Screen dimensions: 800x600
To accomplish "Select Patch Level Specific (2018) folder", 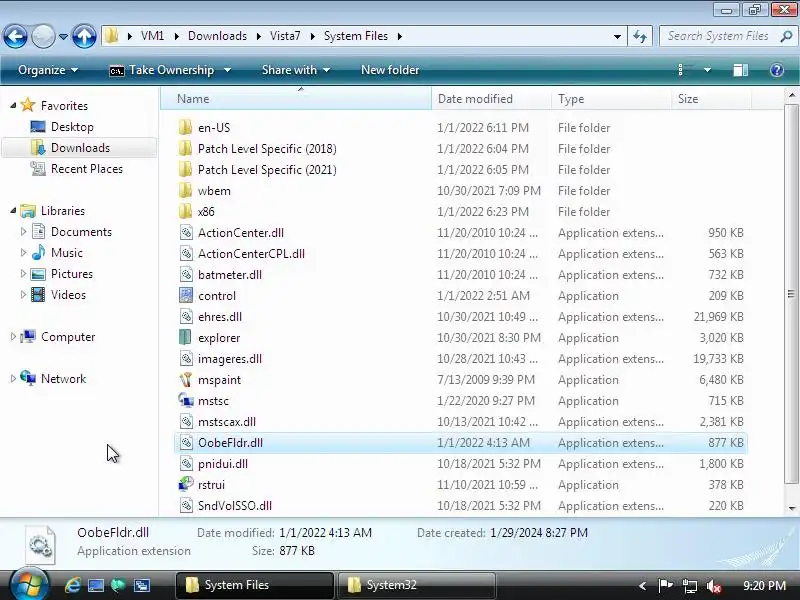I will point(267,148).
